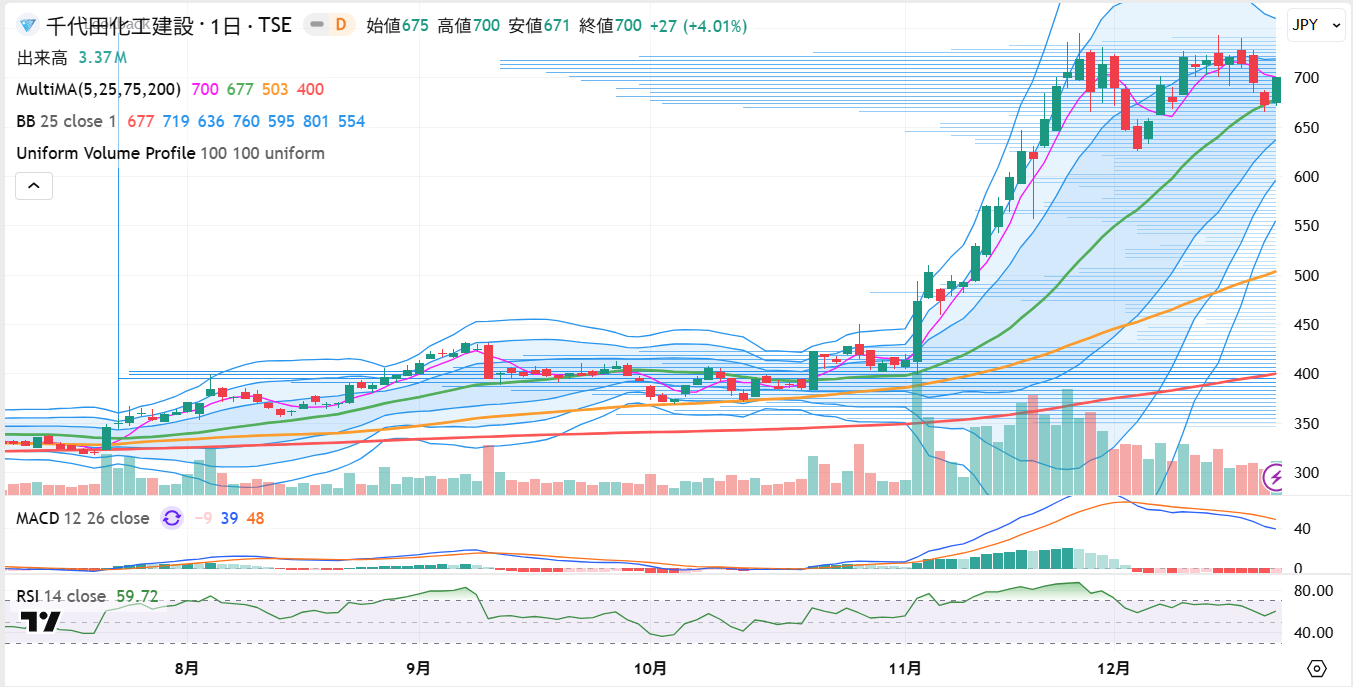Click the TradingView logo

[x=40, y=621]
